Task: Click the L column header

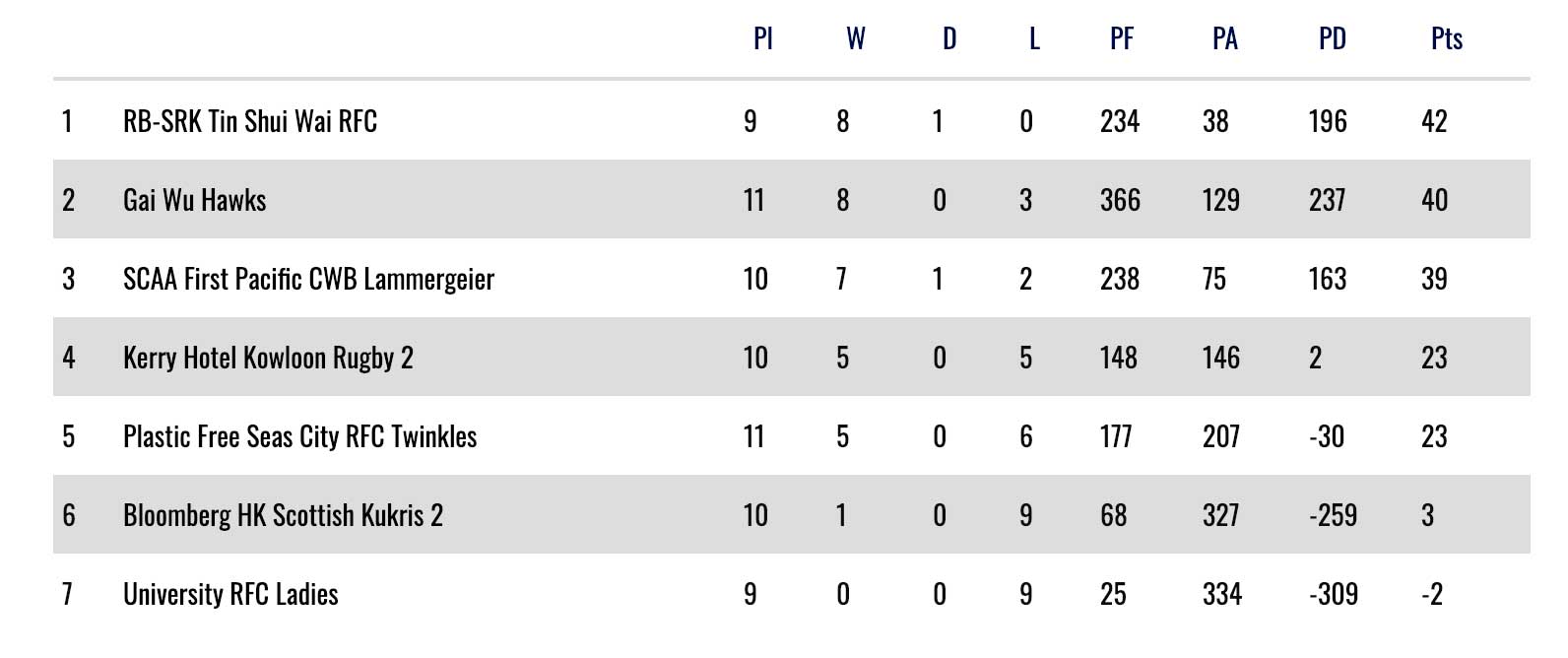Action: pyautogui.click(x=1034, y=38)
